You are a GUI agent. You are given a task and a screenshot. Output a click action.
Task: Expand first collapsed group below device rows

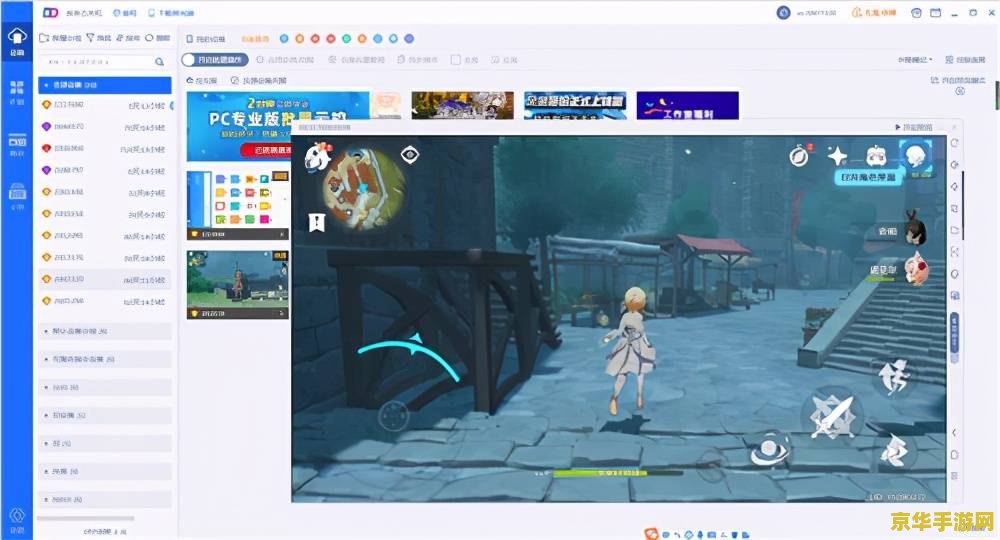(x=105, y=332)
